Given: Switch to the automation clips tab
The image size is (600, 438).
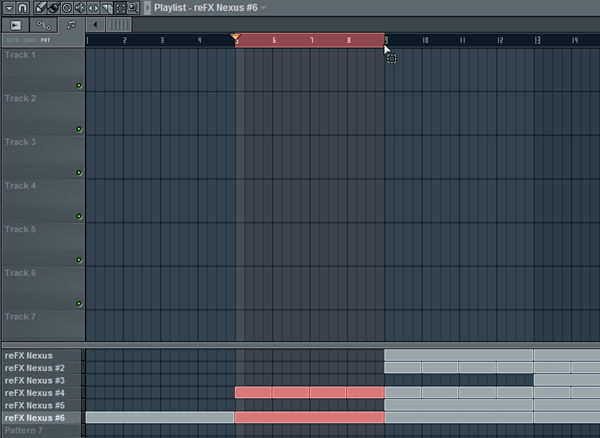Looking at the screenshot, I should 43,23.
